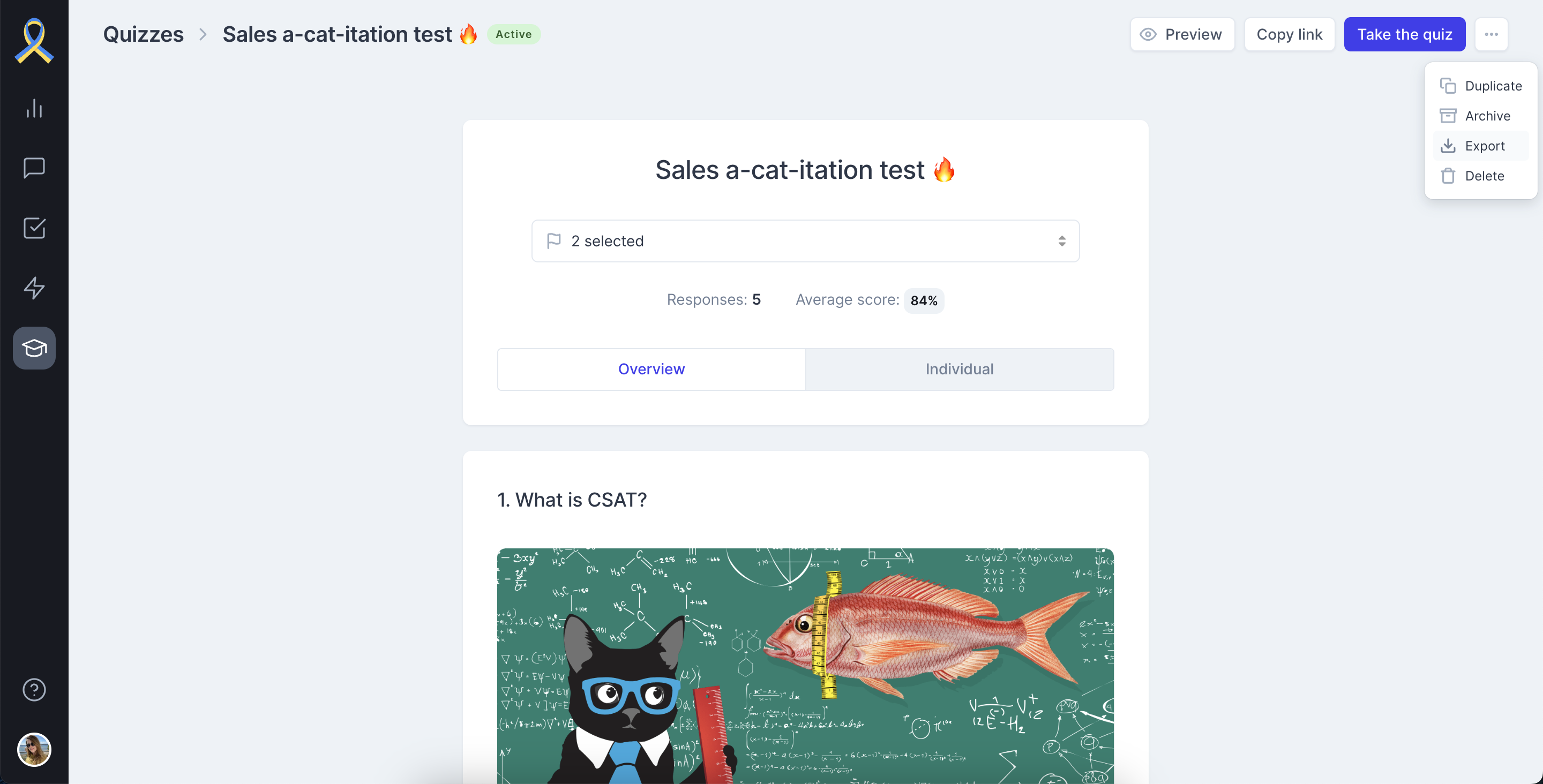Click the tasks/checkbox icon in sidebar
This screenshot has height=784, width=1543.
coord(34,228)
